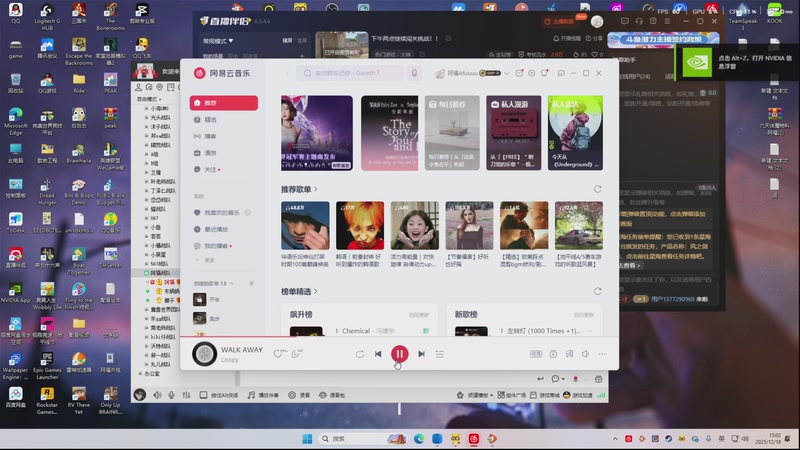Toggle speaker mute in streaming app bottom bar
The height and width of the screenshot is (450, 800).
pos(158,395)
